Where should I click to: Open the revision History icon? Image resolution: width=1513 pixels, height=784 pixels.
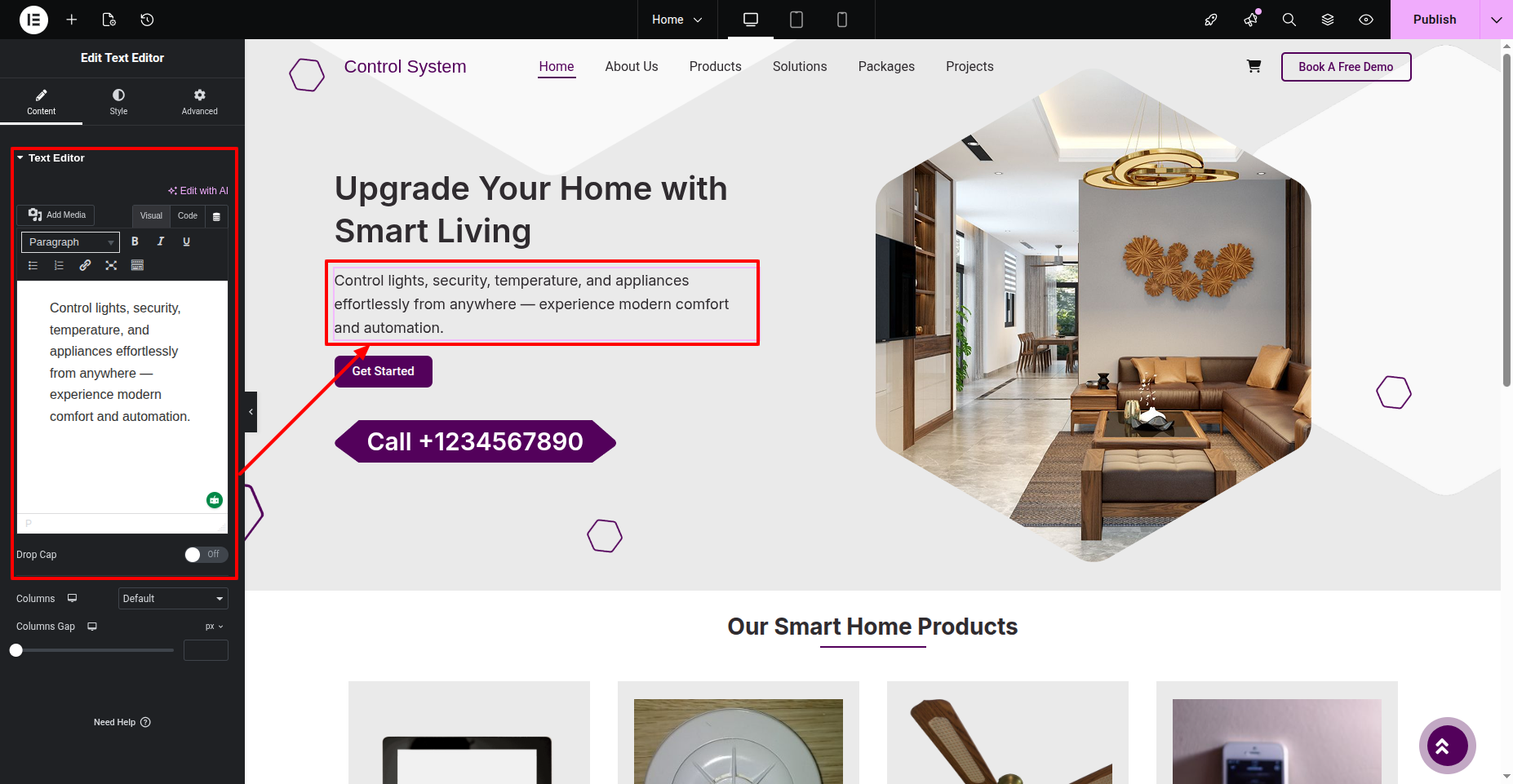pyautogui.click(x=147, y=20)
